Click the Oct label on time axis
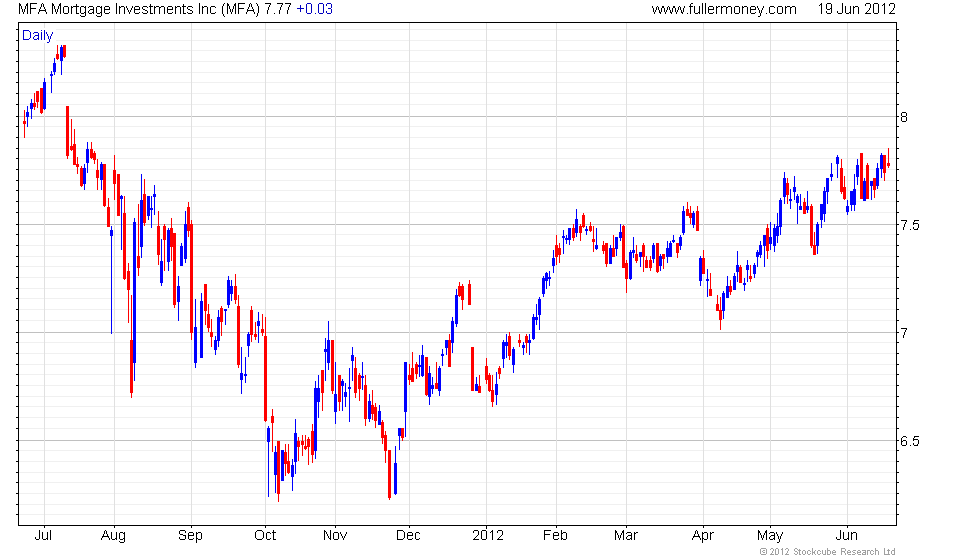This screenshot has width=980, height=560. [265, 536]
